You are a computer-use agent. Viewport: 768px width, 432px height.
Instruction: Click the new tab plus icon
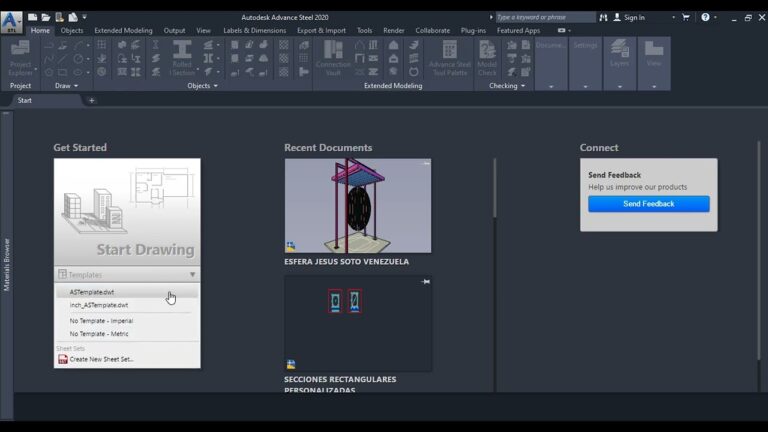(91, 100)
